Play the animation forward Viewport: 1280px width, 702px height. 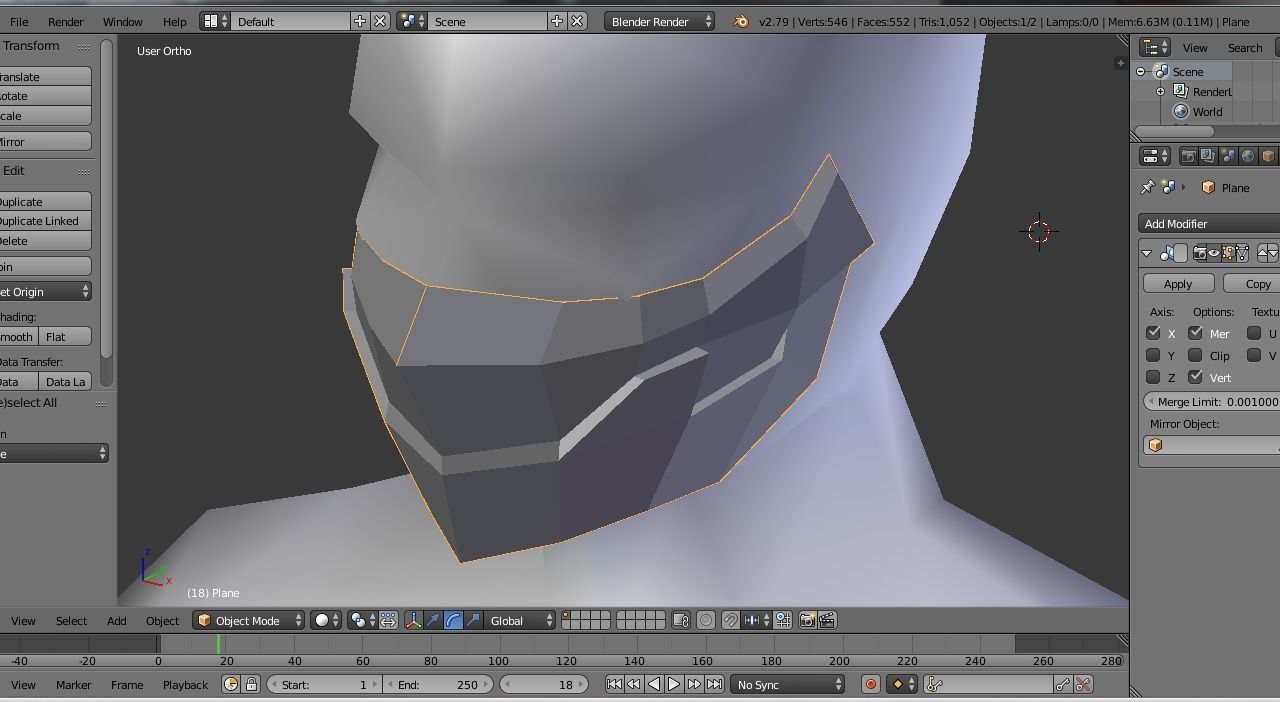point(673,685)
